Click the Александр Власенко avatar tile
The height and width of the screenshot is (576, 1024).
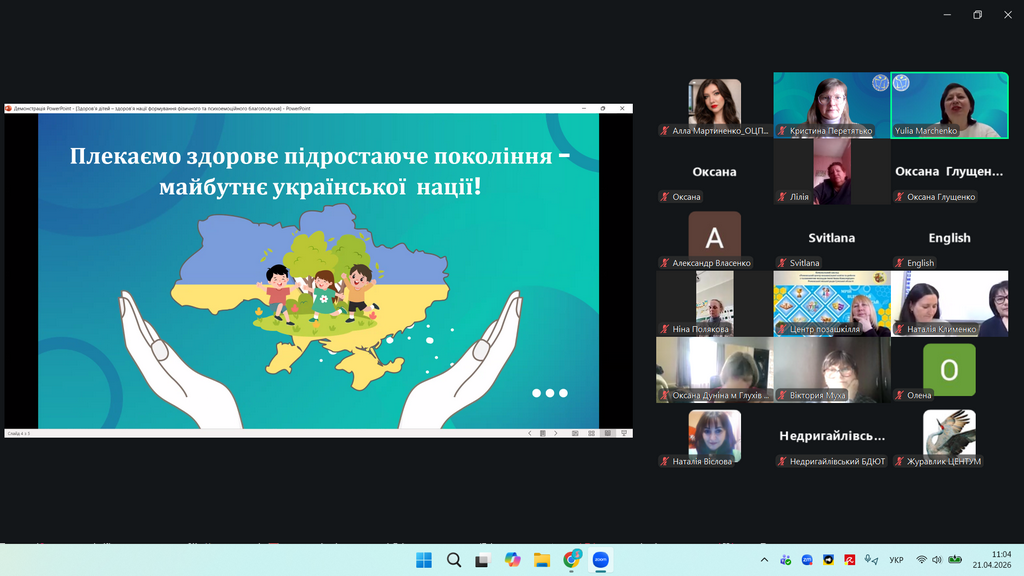tap(714, 237)
